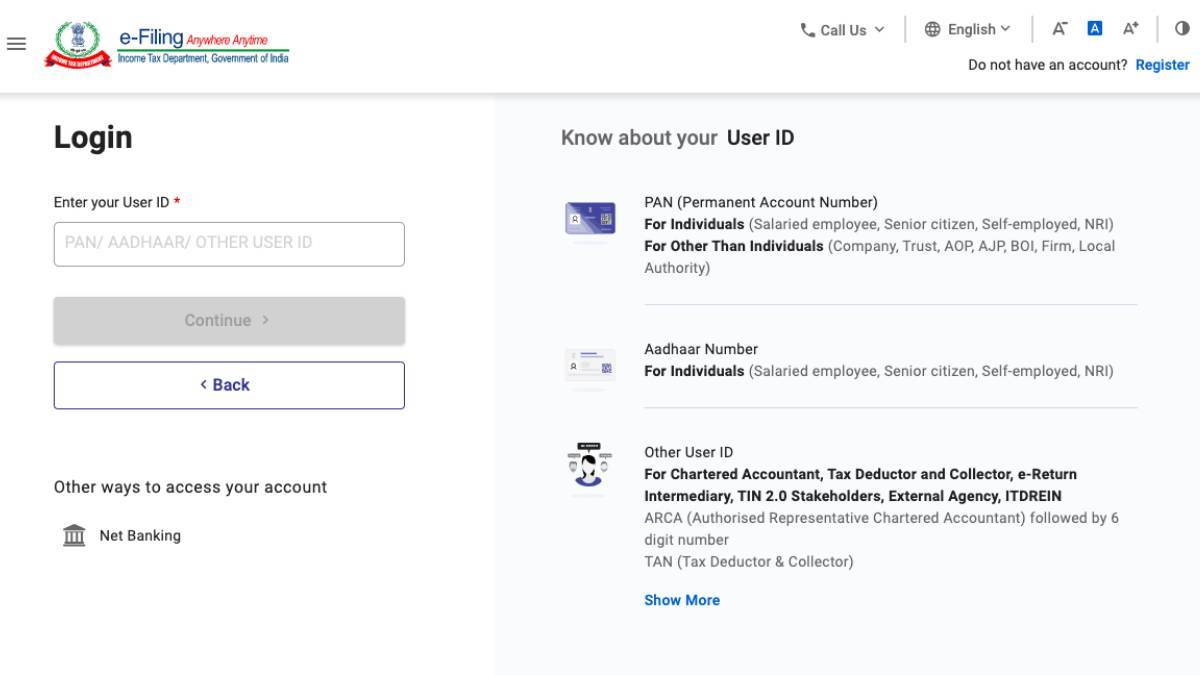Click the decrease font size icon
The width and height of the screenshot is (1200, 675).
[1059, 29]
